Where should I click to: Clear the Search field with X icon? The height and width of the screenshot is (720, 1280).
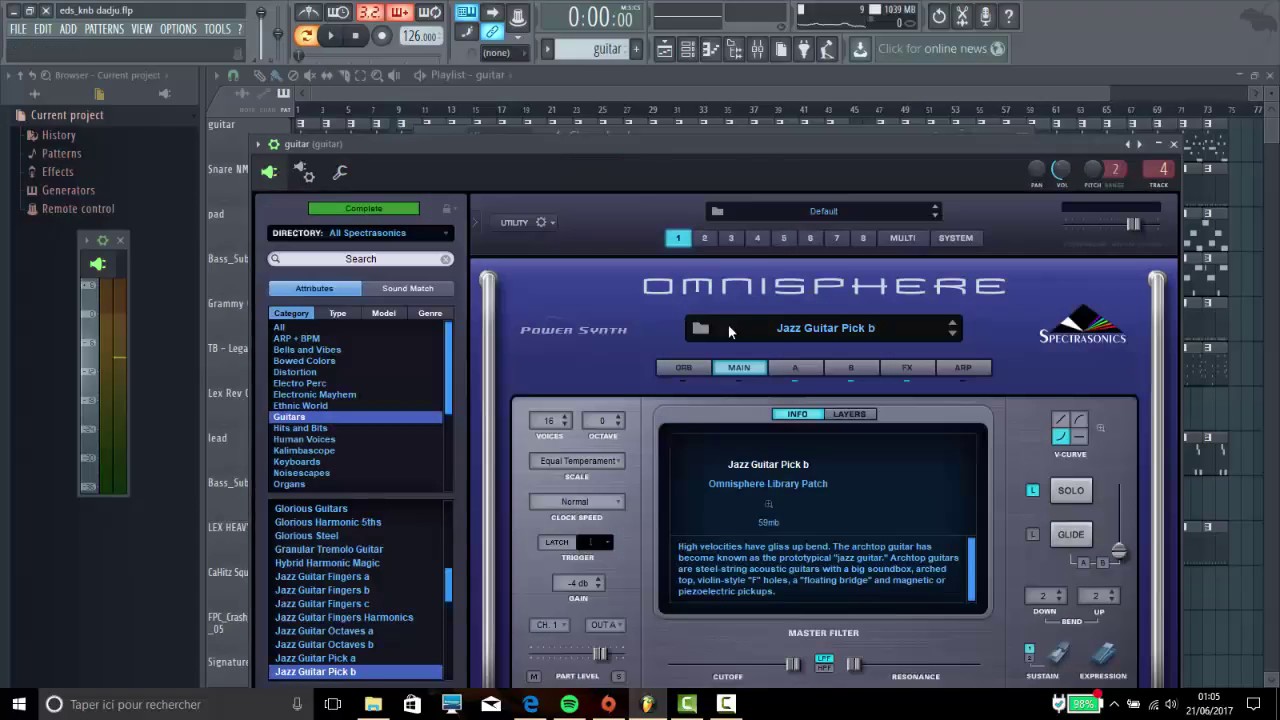tap(446, 259)
